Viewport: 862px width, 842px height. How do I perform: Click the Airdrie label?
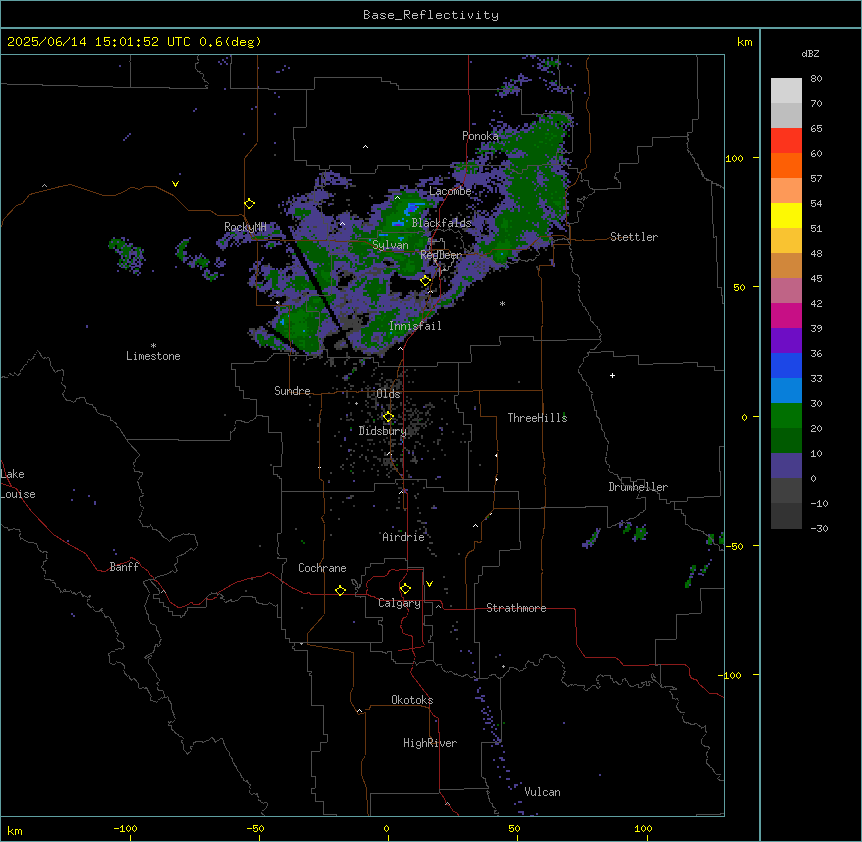(x=403, y=537)
